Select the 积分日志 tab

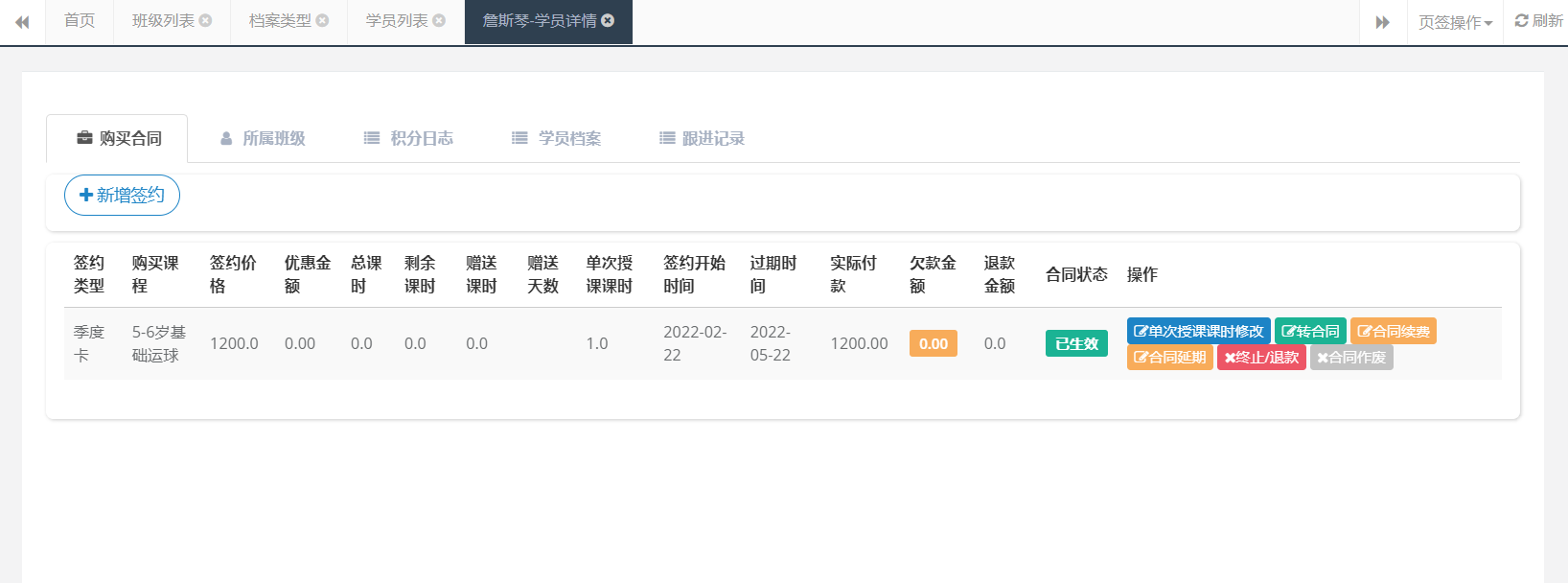pyautogui.click(x=409, y=138)
